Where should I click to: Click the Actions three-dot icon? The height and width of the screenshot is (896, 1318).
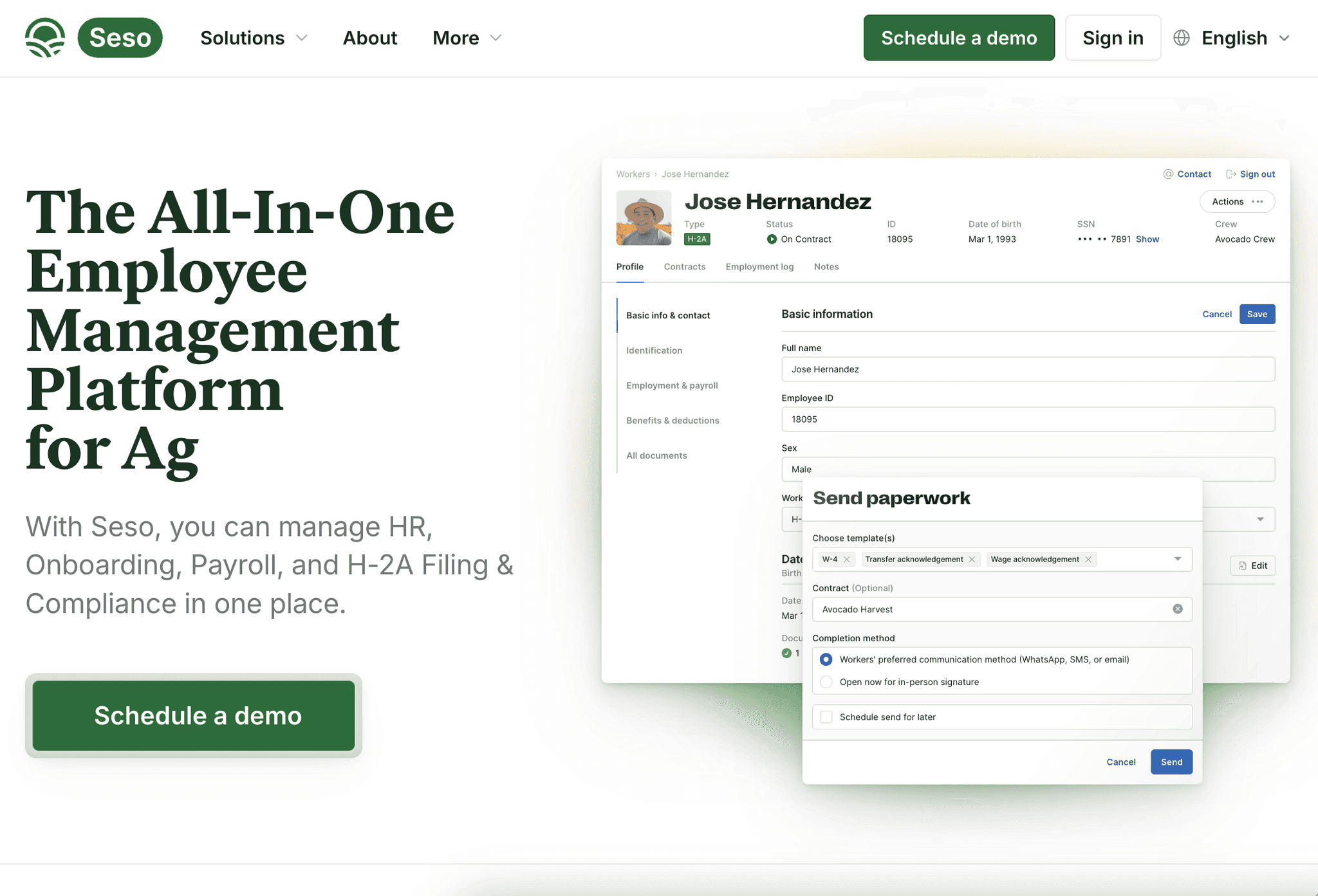(x=1257, y=202)
